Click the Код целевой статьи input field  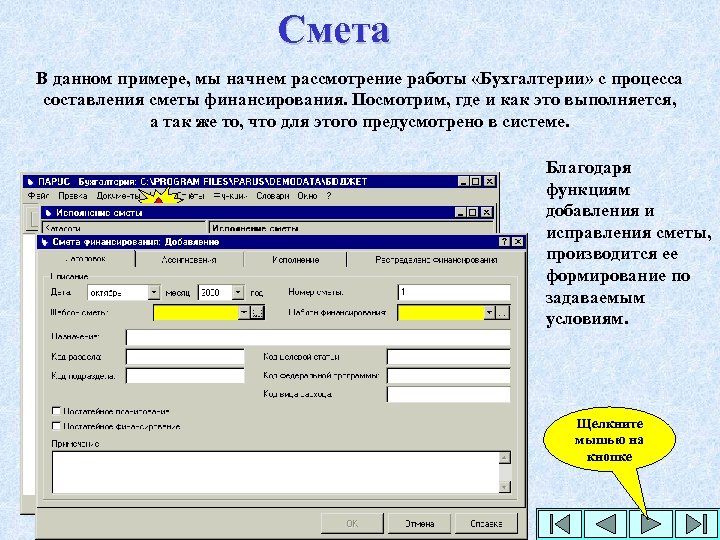coord(449,357)
